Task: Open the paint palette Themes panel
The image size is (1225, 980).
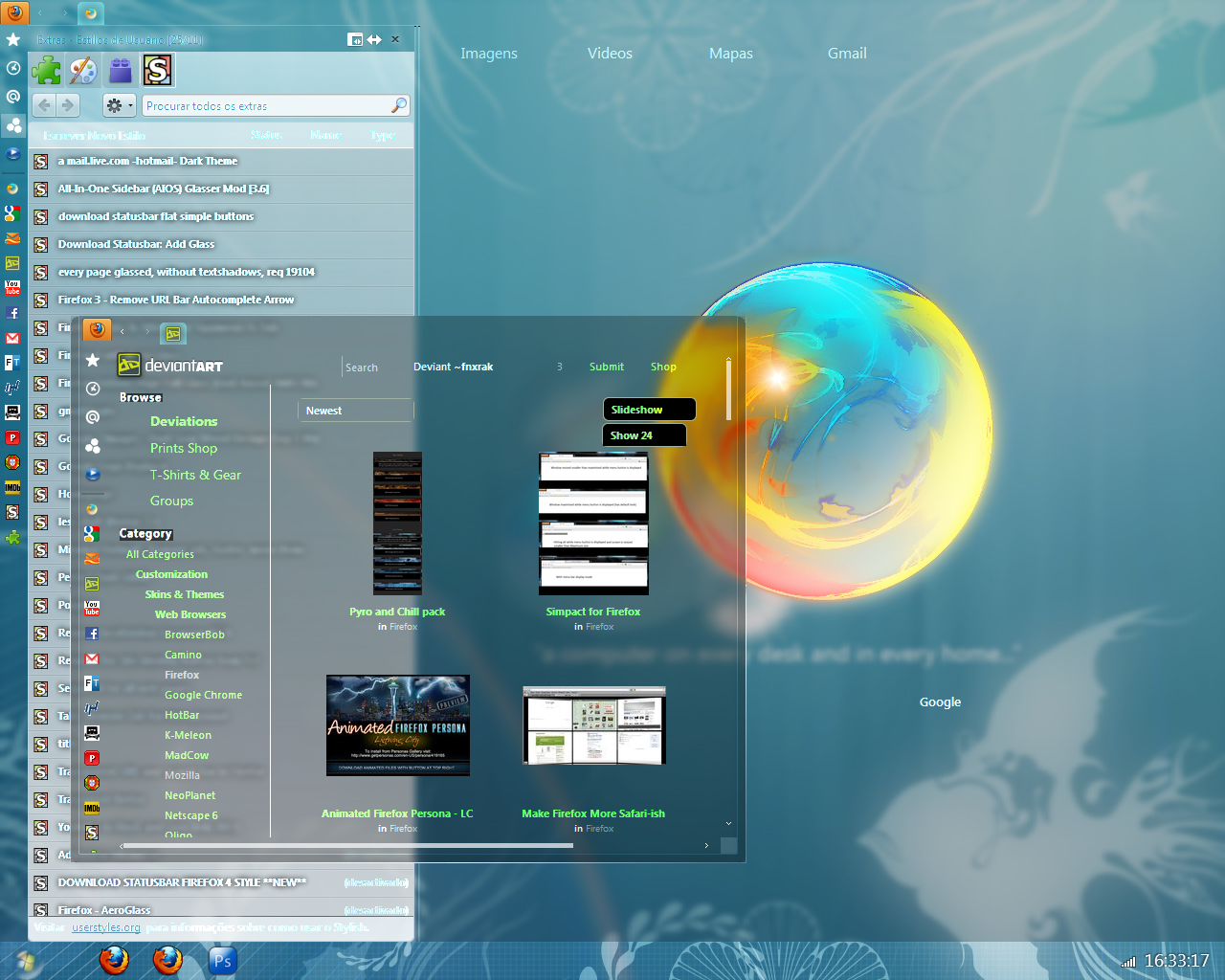Action: pos(83,70)
